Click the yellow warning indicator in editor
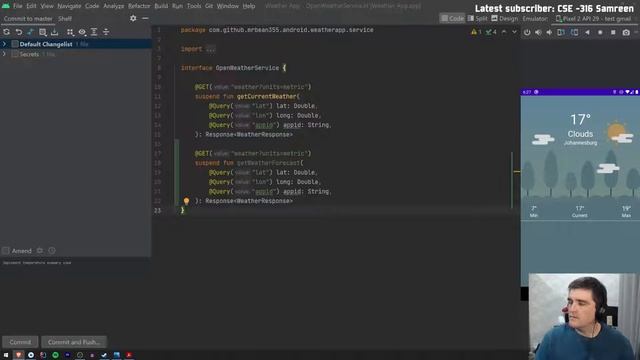The image size is (640, 360). (x=476, y=32)
